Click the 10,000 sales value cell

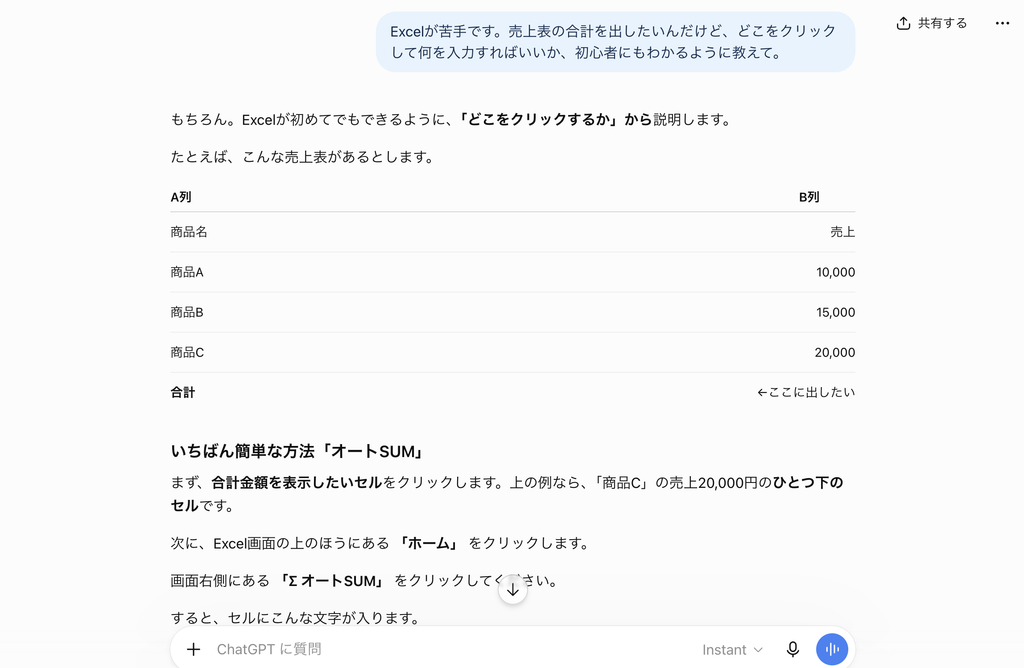pos(835,272)
